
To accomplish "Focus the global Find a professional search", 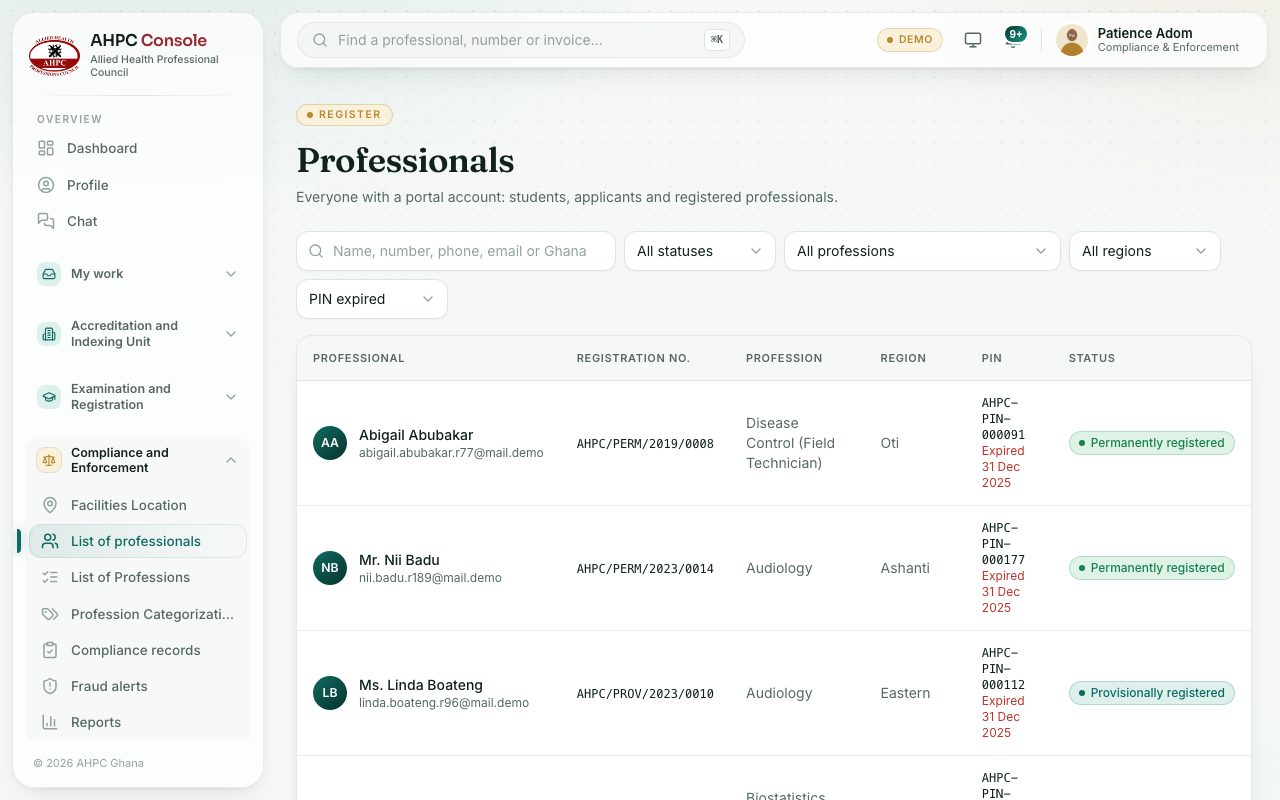I will [x=521, y=40].
